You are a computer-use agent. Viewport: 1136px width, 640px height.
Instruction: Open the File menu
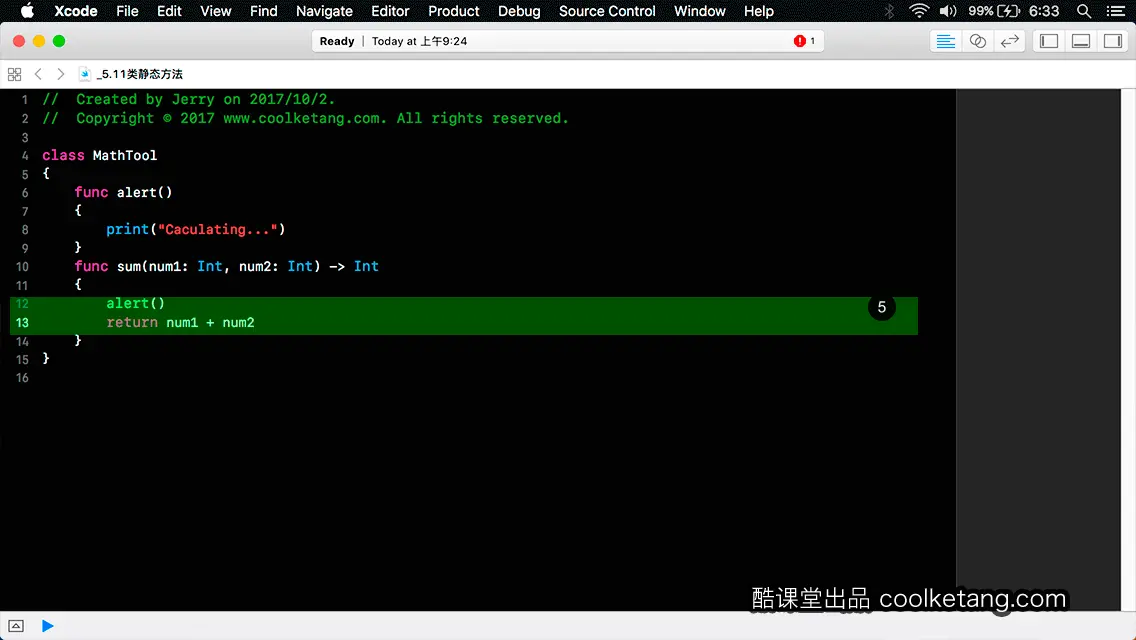(x=127, y=11)
